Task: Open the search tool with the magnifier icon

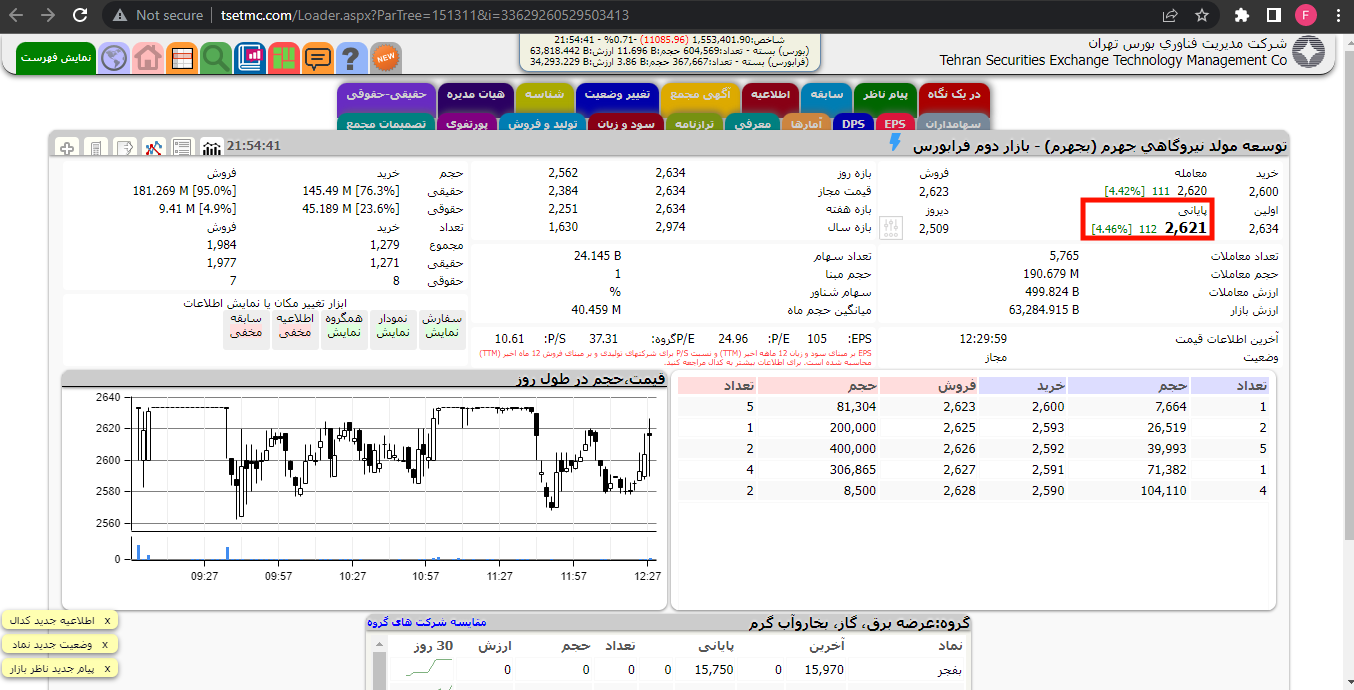Action: tap(215, 57)
